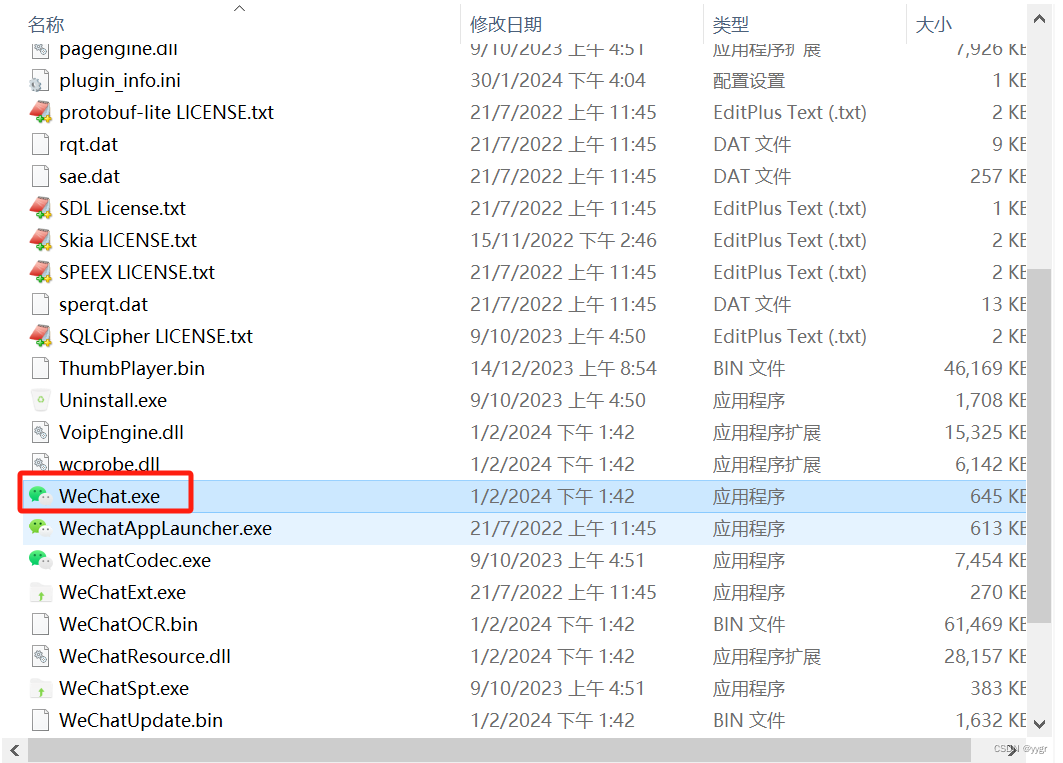This screenshot has height=763, width=1063.
Task: Click the Skia LICENSE.txt EditPlus icon
Action: point(40,240)
